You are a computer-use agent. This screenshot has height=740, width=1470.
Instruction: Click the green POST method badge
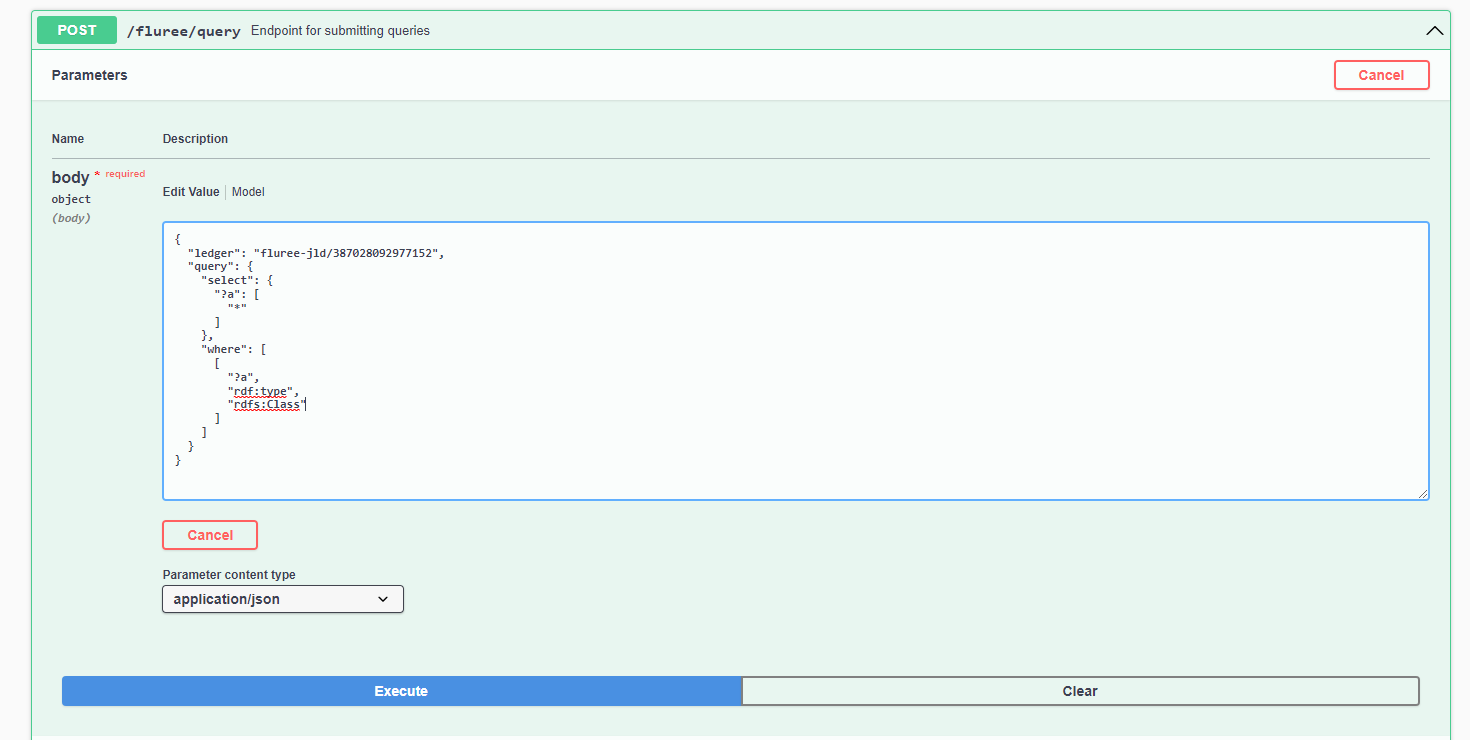click(x=76, y=30)
